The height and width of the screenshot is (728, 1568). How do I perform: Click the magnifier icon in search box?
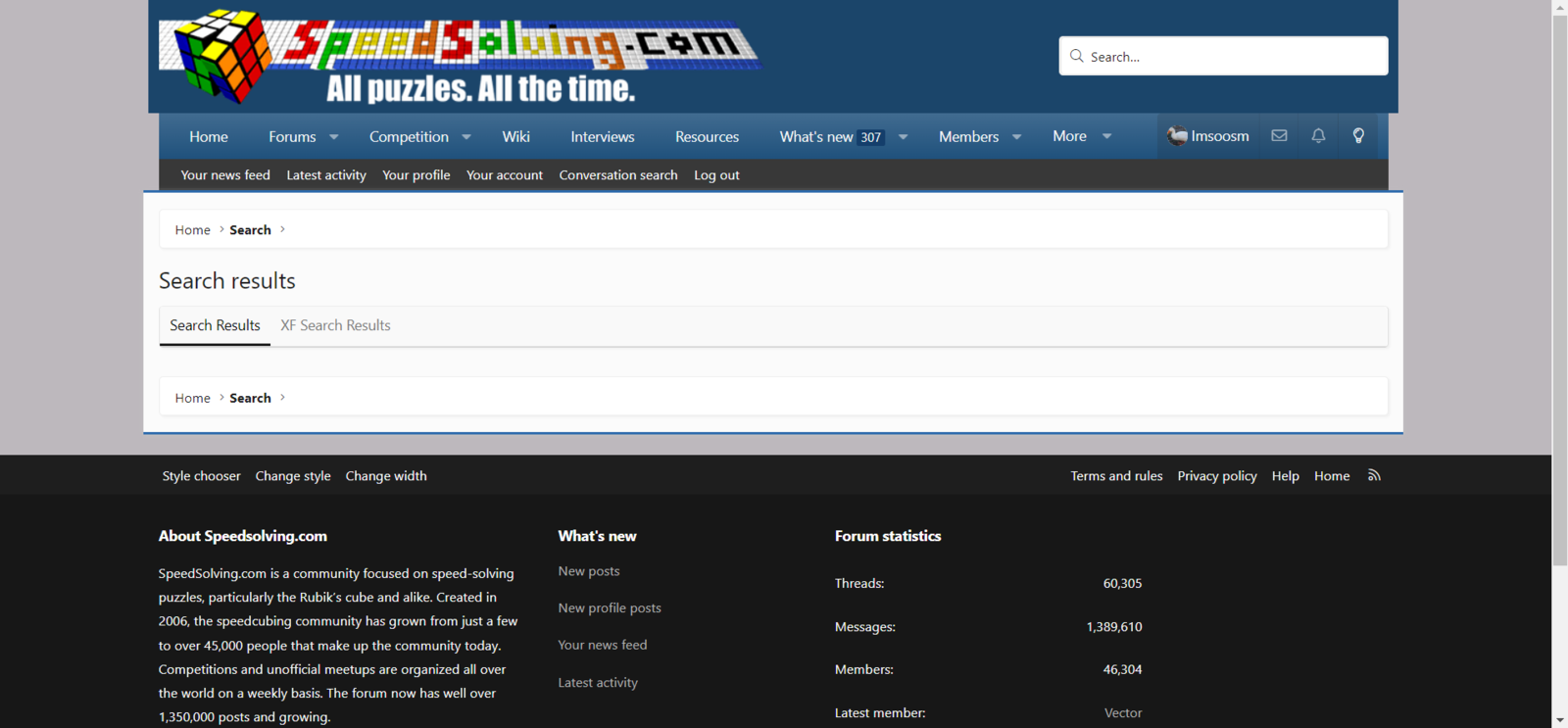[1077, 56]
